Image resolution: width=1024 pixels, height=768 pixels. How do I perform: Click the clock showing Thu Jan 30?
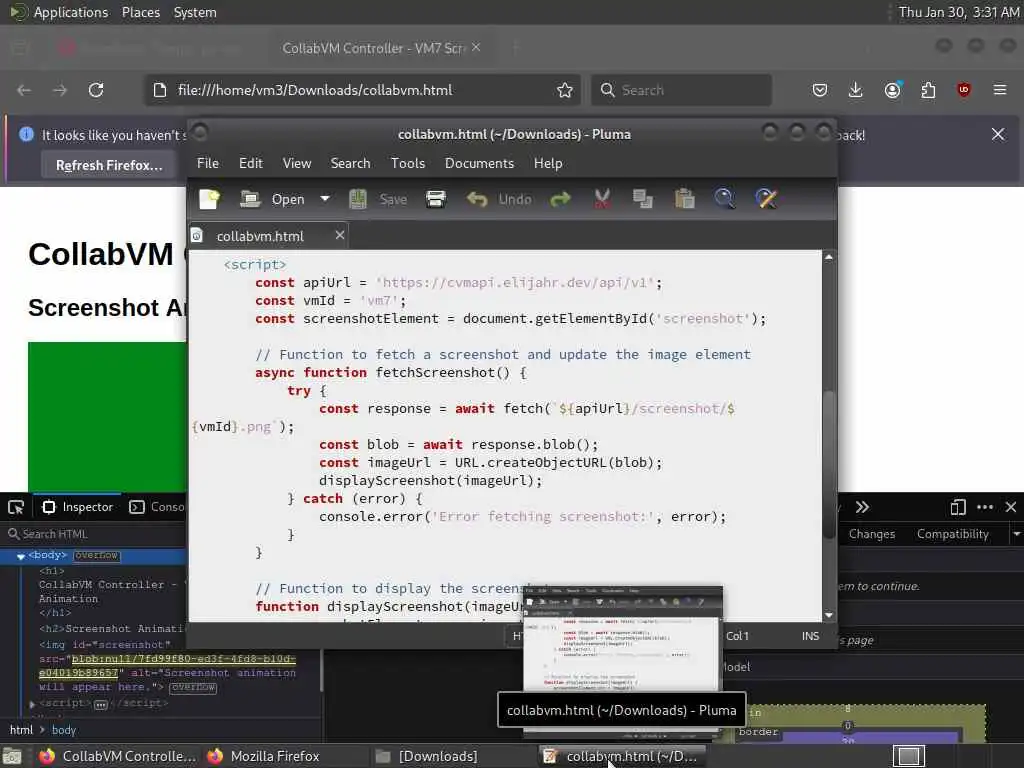[958, 12]
